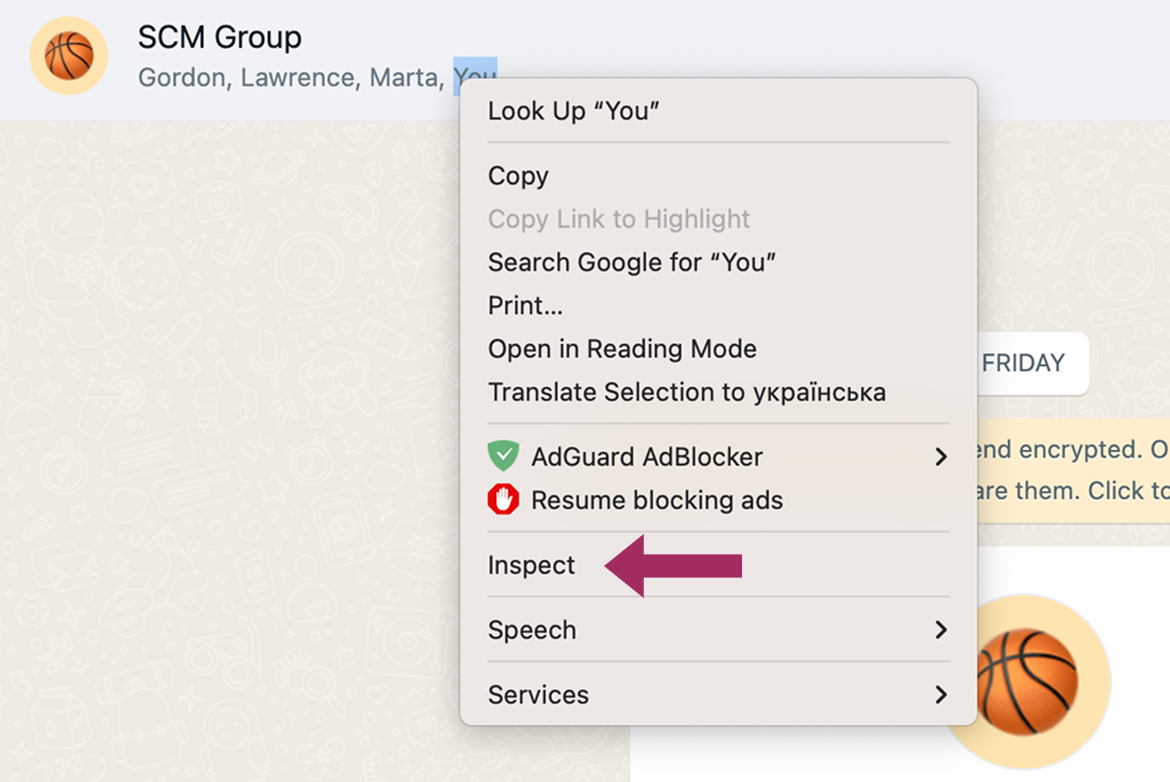Viewport: 1170px width, 782px height.
Task: Select Translate Selection to українська
Action: (686, 392)
